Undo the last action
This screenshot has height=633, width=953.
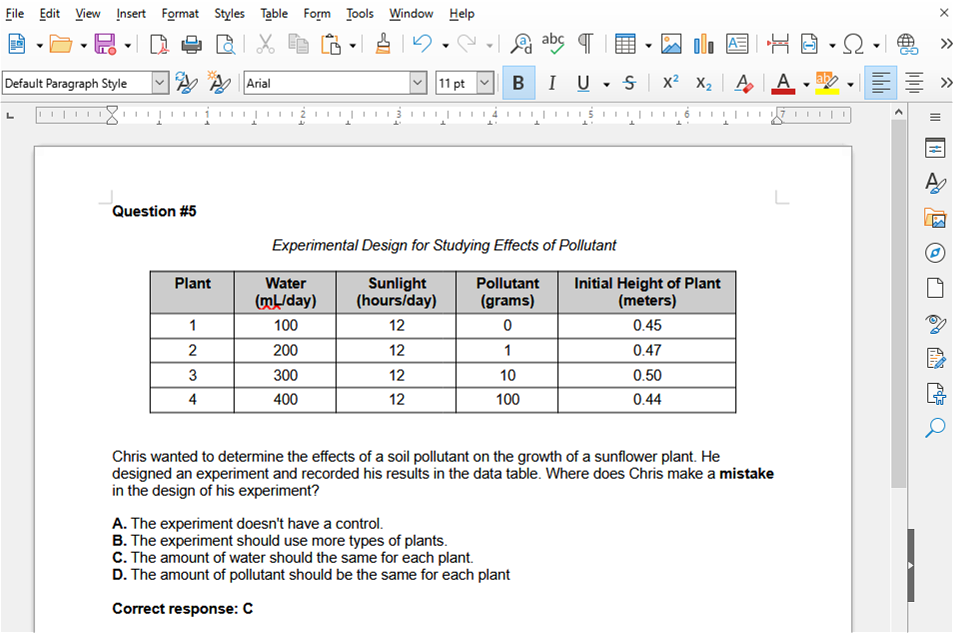[x=422, y=44]
